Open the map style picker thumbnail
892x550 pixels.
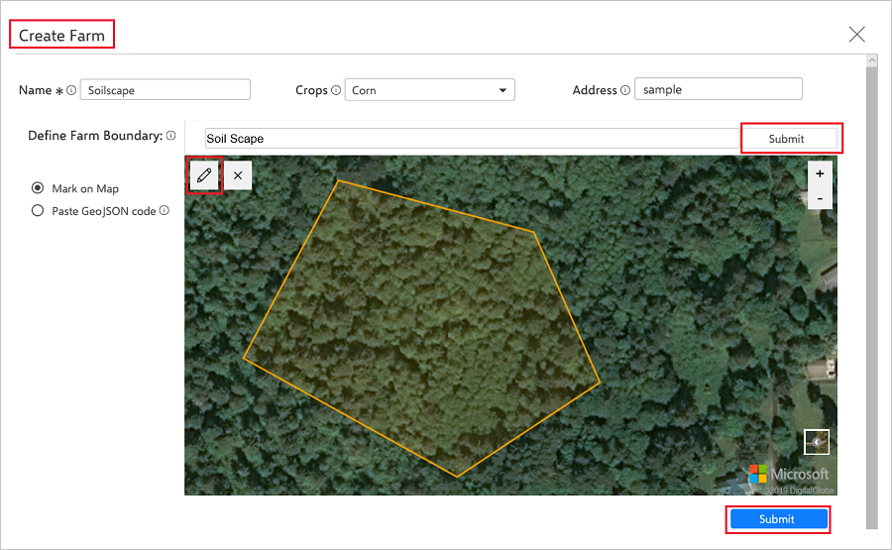(816, 442)
